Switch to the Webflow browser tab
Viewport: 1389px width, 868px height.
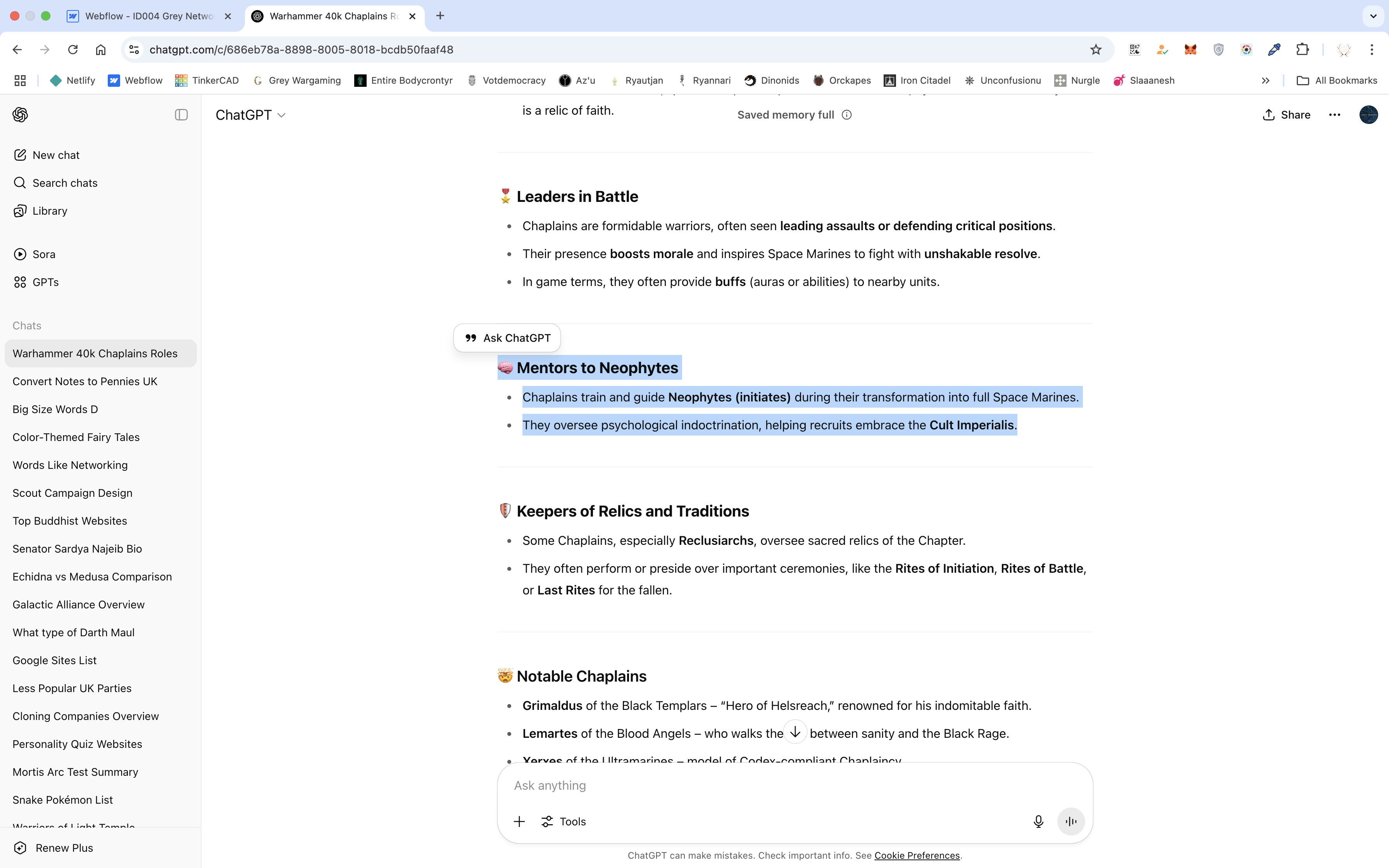point(148,16)
